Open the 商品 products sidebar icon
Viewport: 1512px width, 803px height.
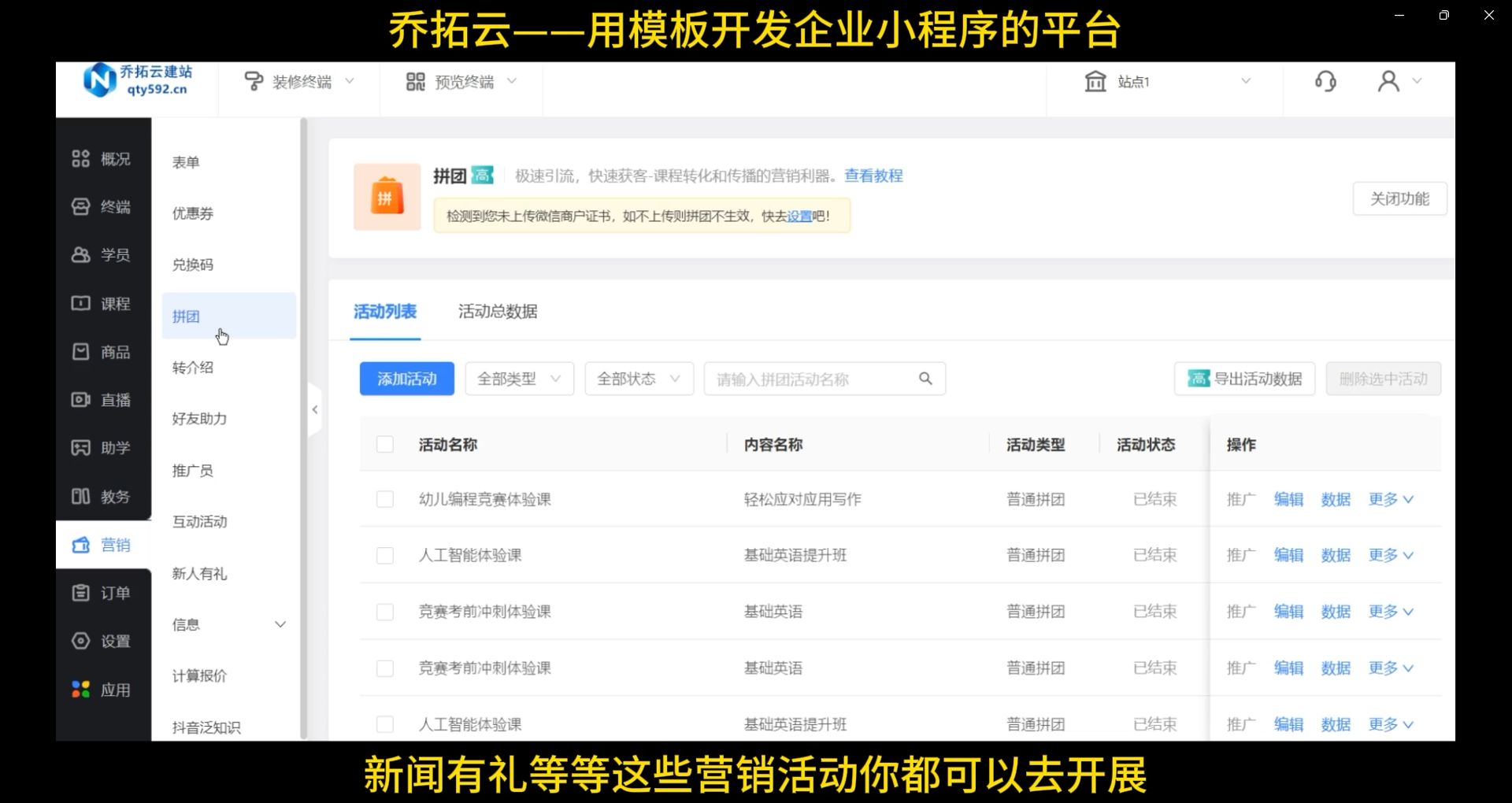(80, 352)
